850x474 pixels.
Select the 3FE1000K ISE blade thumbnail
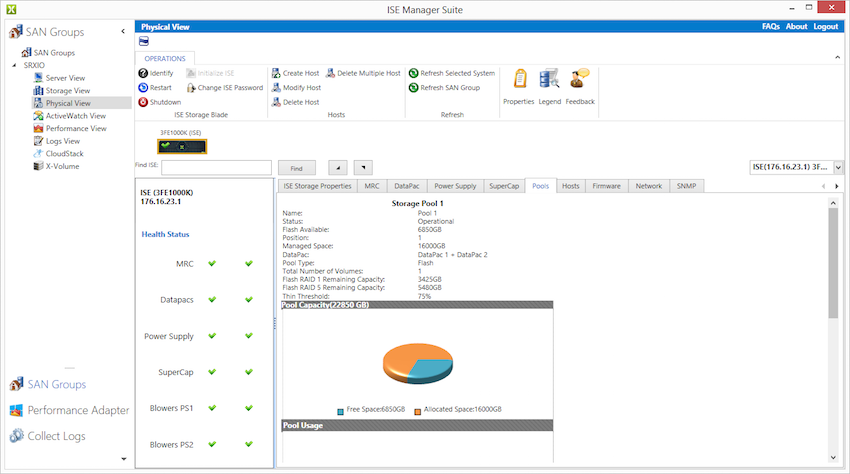[182, 146]
